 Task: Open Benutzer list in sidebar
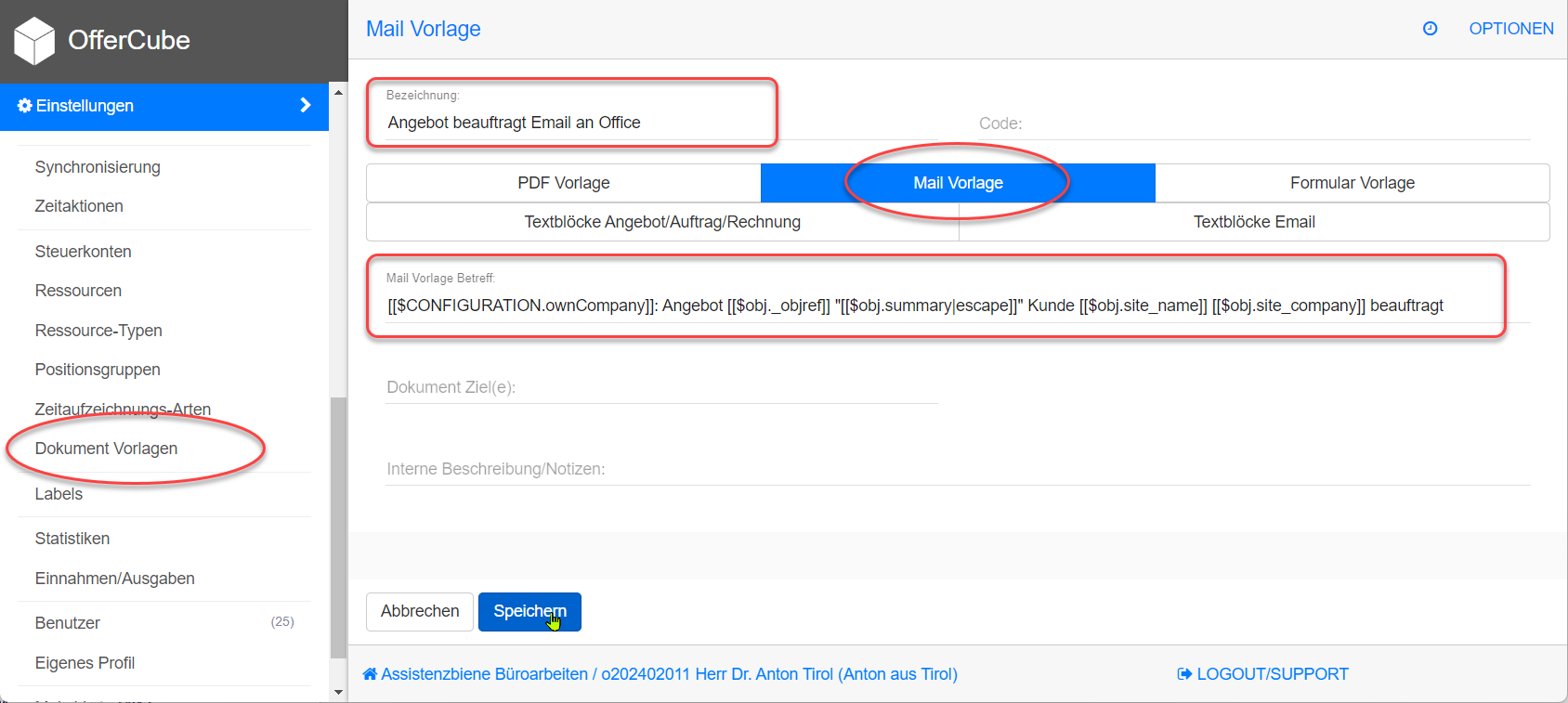point(68,623)
